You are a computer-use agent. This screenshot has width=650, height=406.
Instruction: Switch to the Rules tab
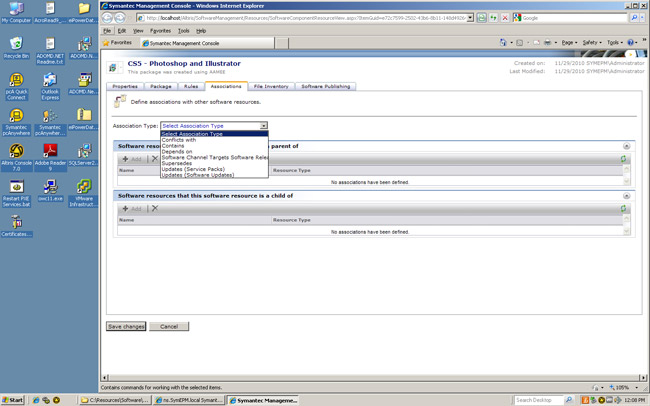pos(191,86)
